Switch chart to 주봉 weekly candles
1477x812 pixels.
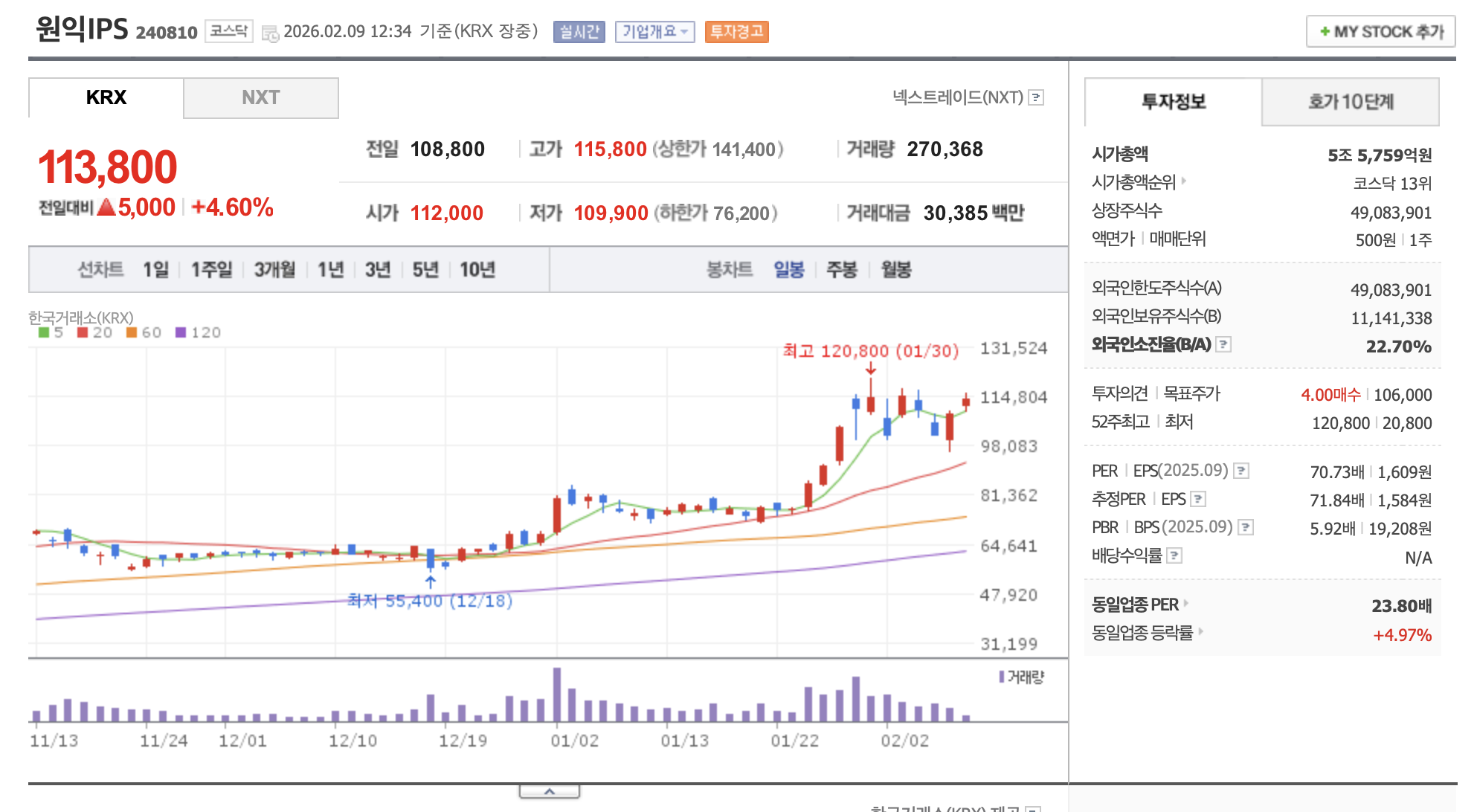(x=841, y=269)
